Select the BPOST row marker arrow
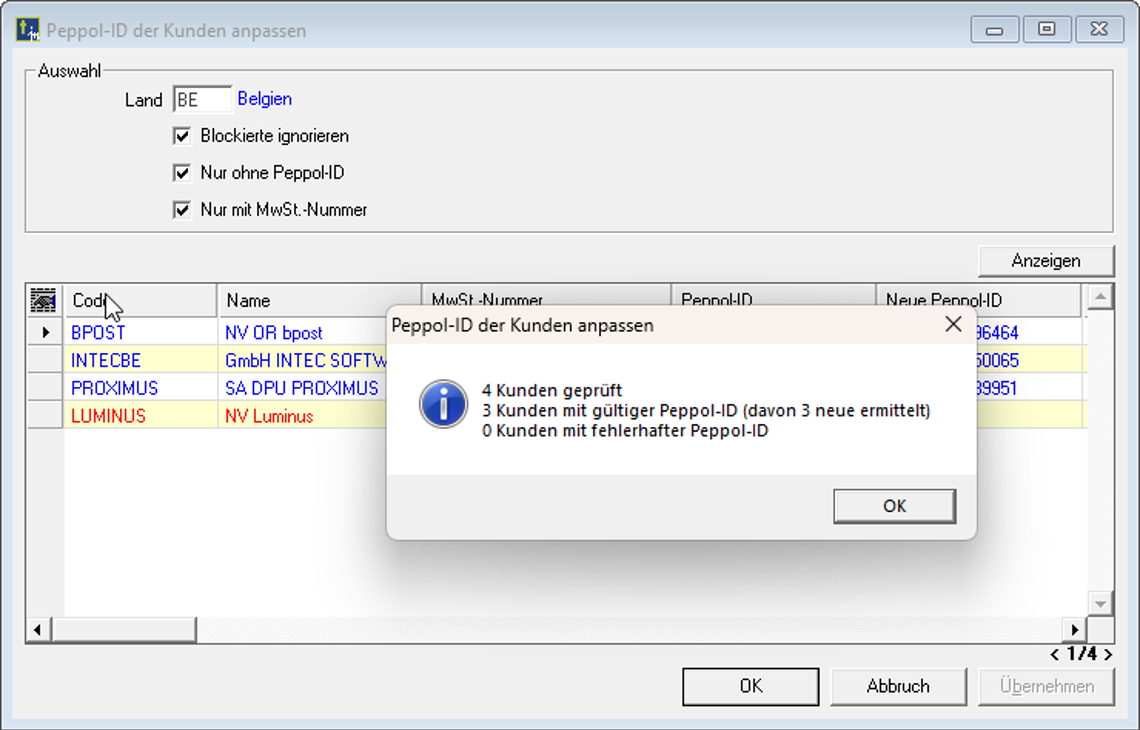Viewport: 1140px width, 730px height. (x=46, y=332)
